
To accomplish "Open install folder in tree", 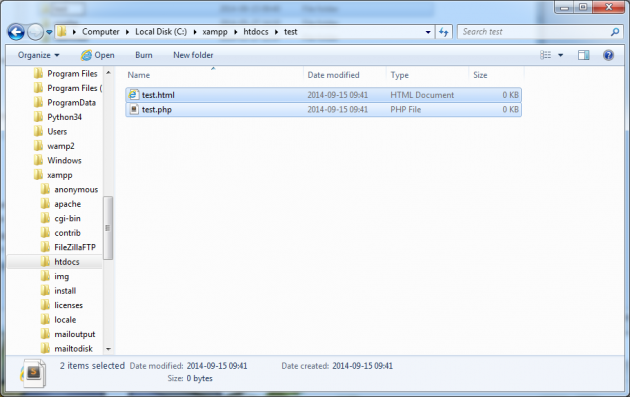I will coord(65,291).
